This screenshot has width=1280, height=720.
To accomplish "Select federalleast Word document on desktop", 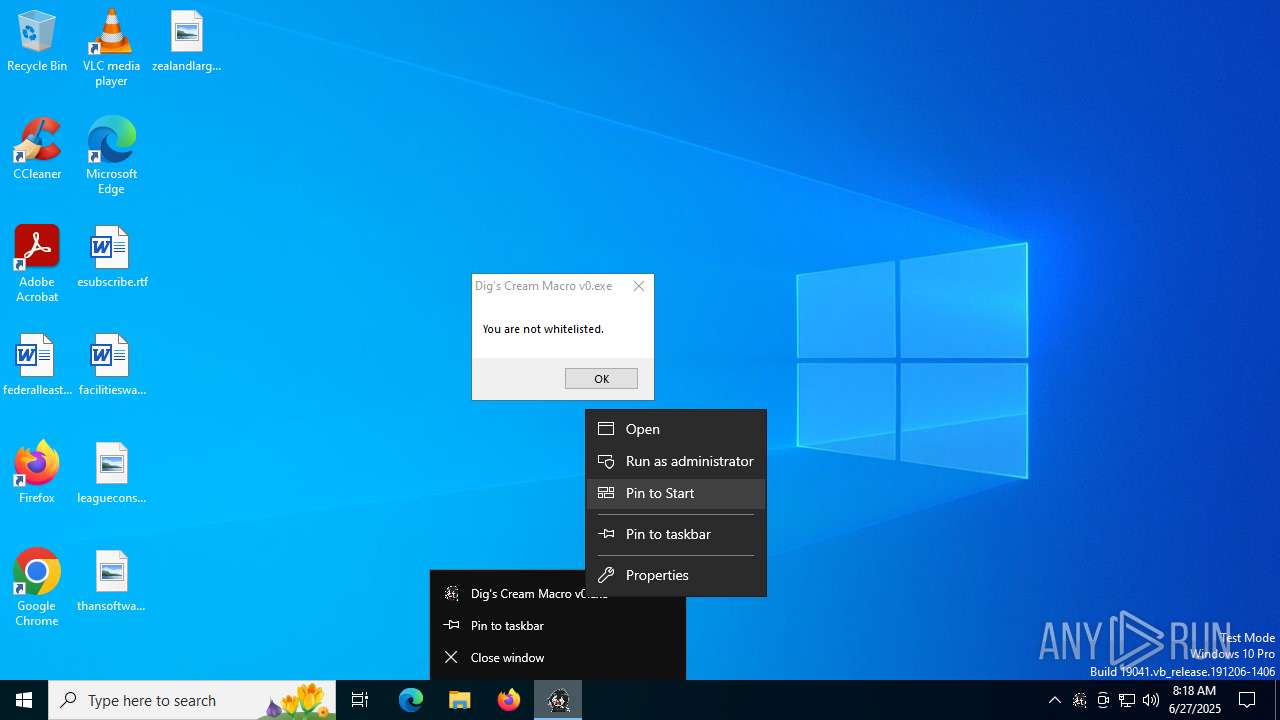I will point(37,366).
